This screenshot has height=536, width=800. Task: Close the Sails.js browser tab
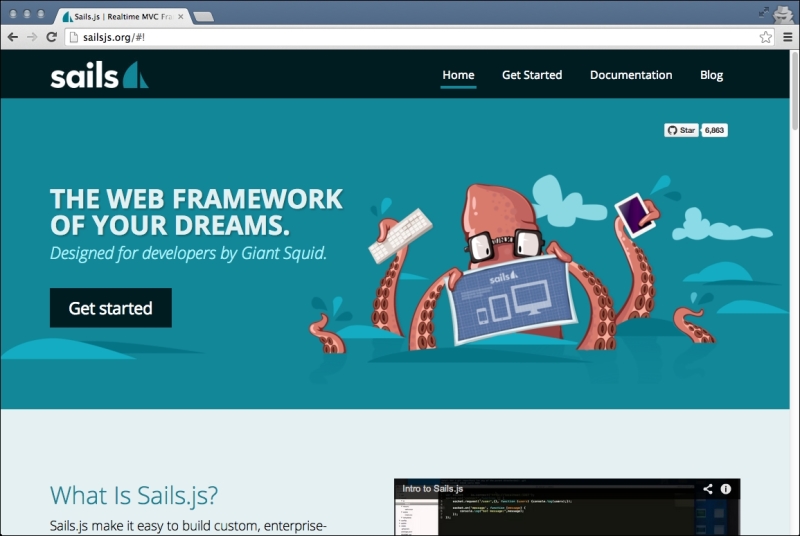click(x=181, y=16)
